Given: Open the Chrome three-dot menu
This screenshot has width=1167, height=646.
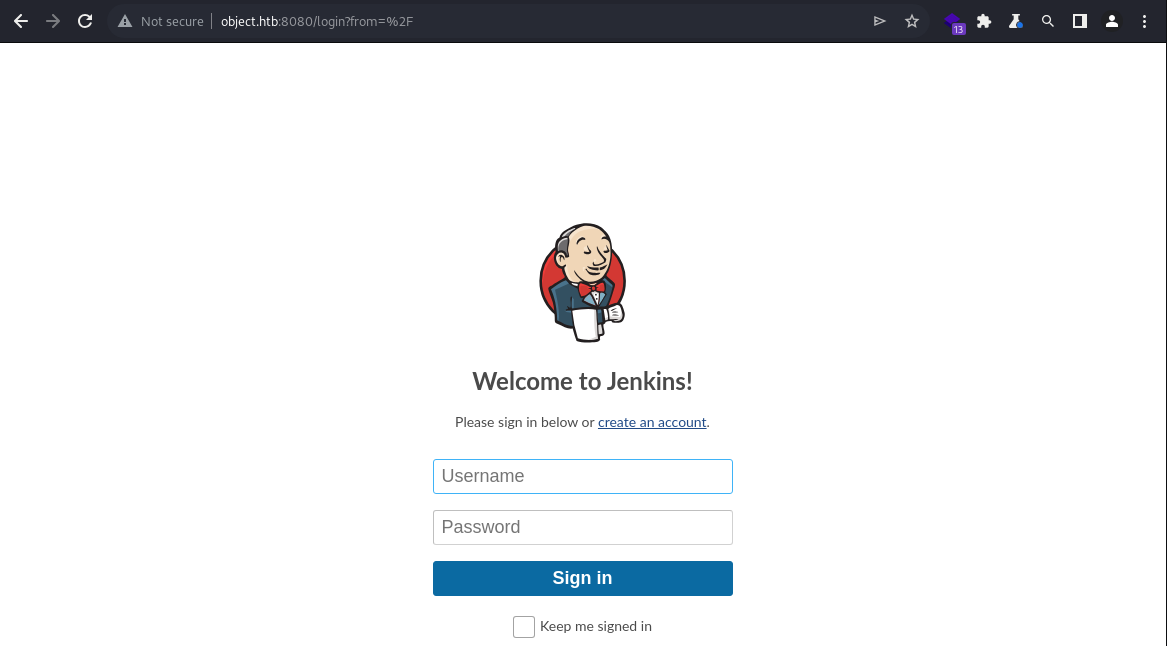Looking at the screenshot, I should (1145, 21).
